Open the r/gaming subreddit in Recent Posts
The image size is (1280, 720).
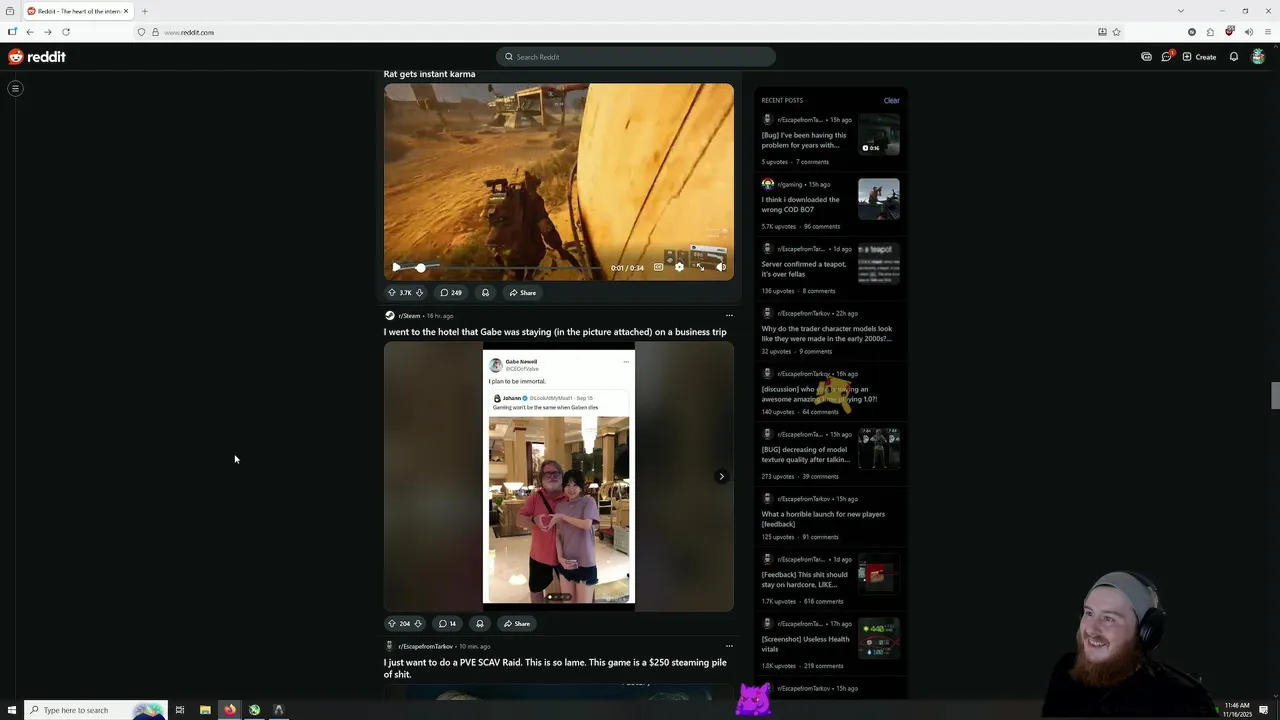[x=790, y=185]
